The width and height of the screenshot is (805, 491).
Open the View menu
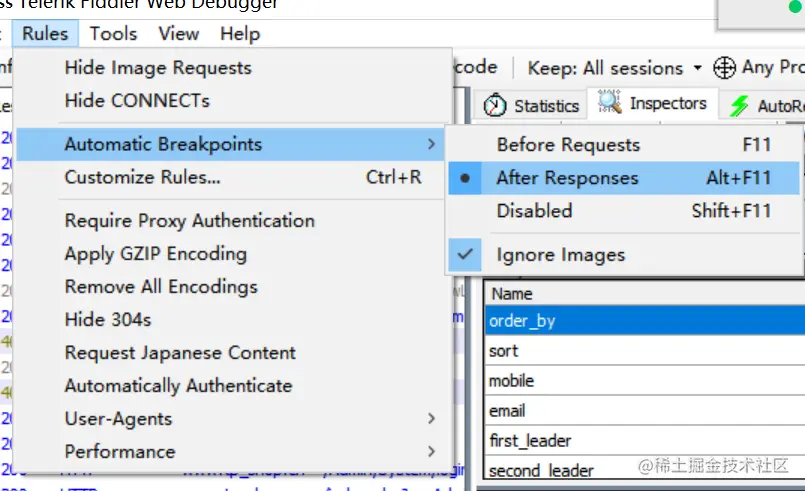click(179, 34)
